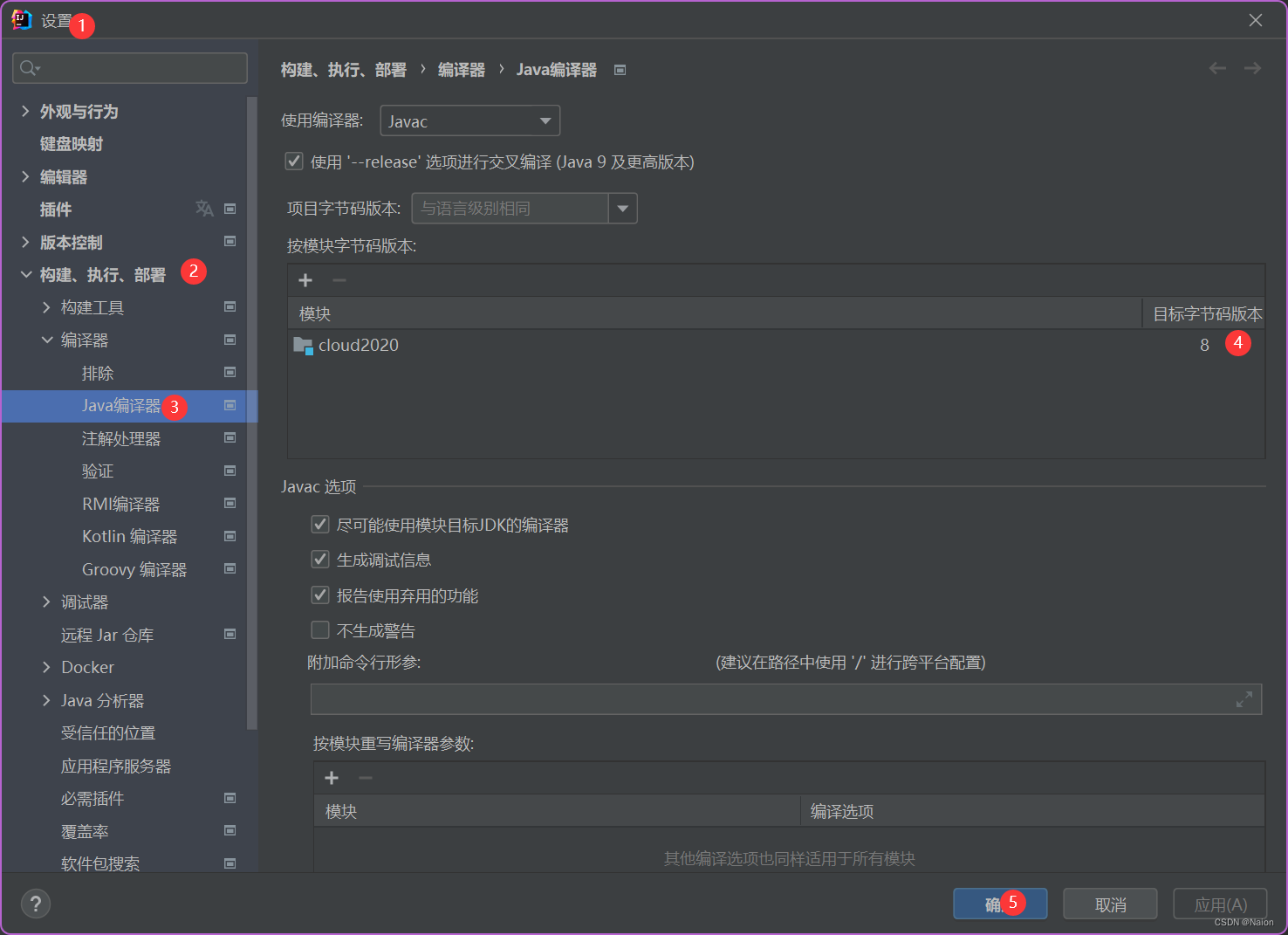The image size is (1288, 935).
Task: Collapse the 构建、执行、部署 tree node
Action: (25, 274)
